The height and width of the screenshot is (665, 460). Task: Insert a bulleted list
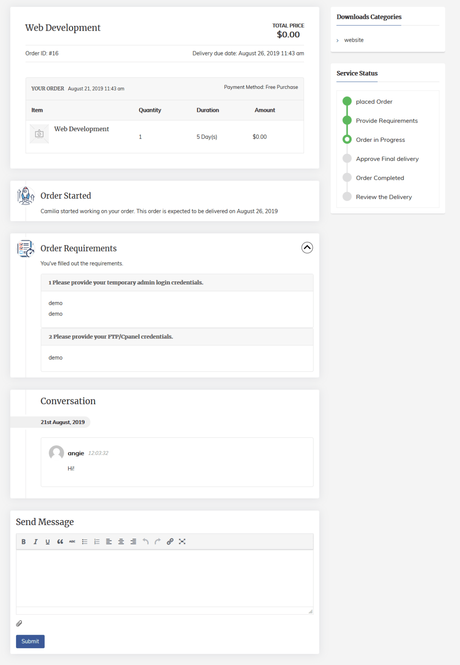click(84, 542)
